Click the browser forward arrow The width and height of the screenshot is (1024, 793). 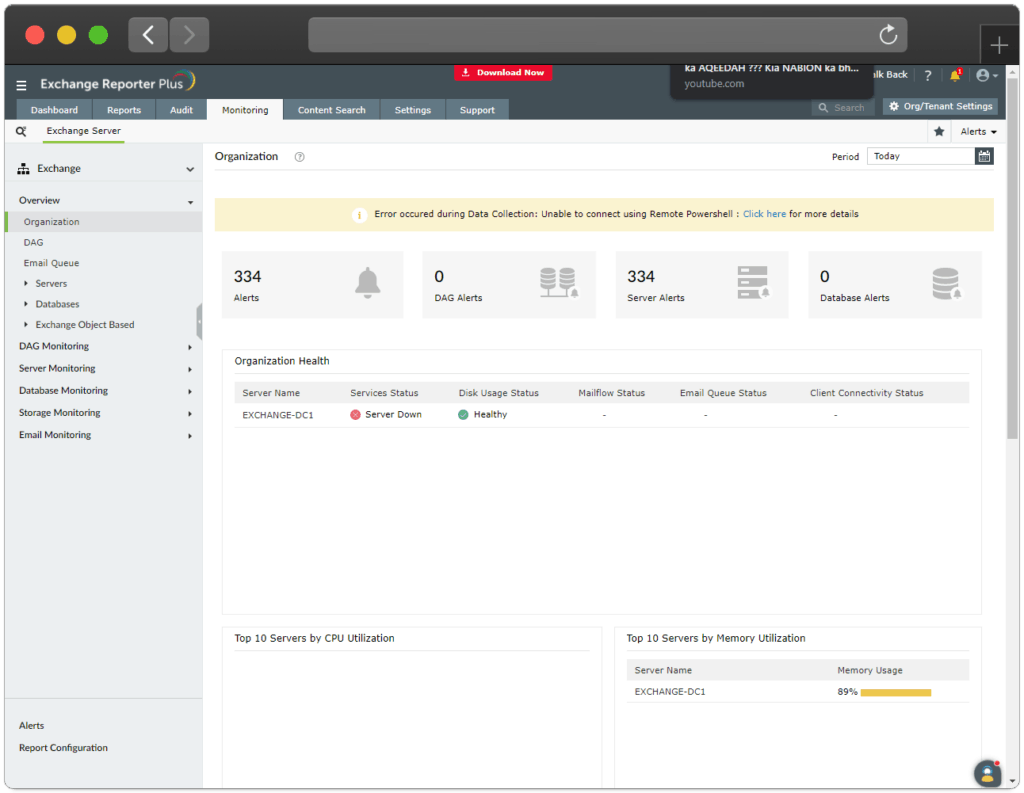point(189,35)
